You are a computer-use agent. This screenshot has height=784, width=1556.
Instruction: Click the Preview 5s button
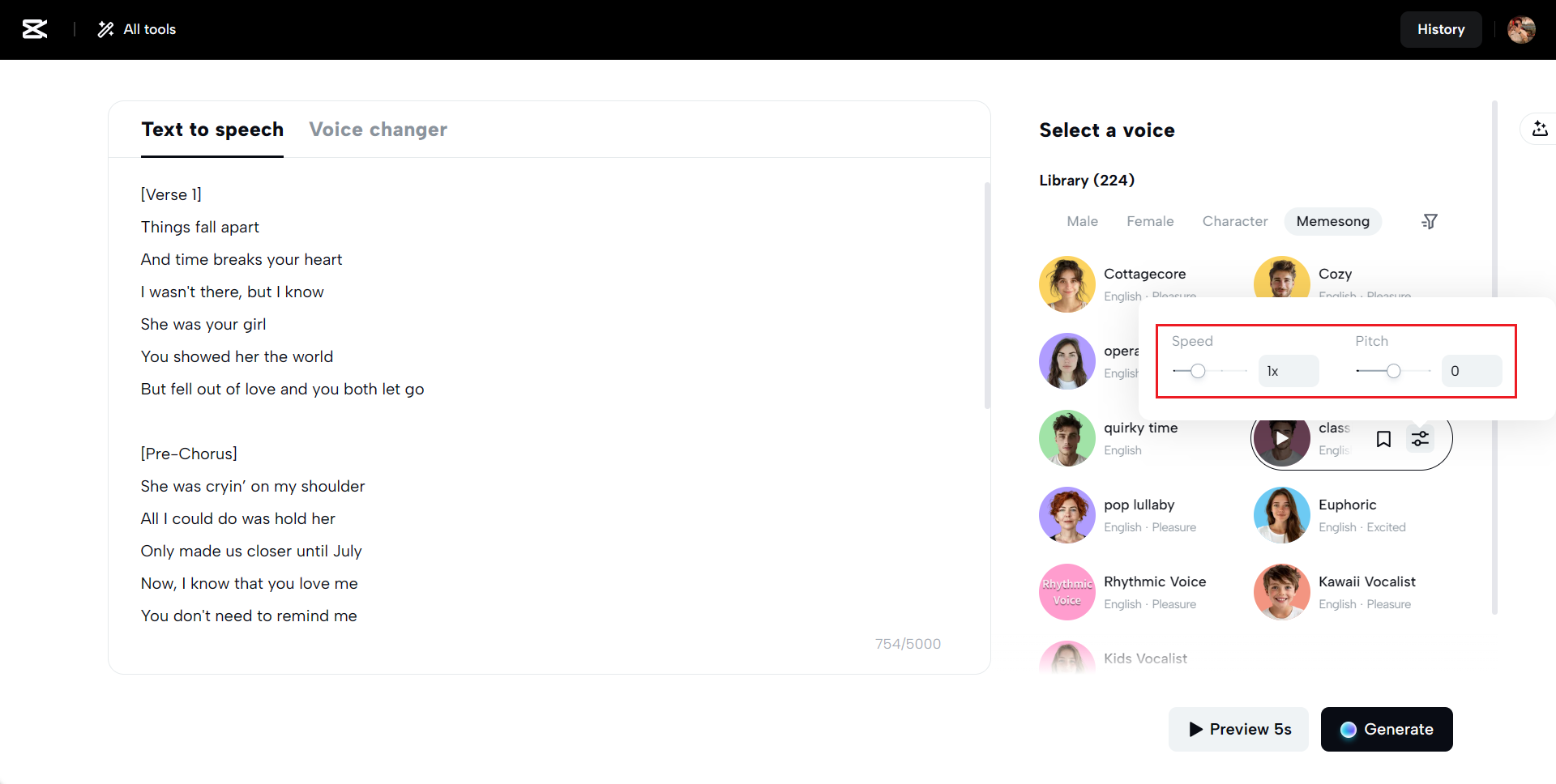point(1238,729)
